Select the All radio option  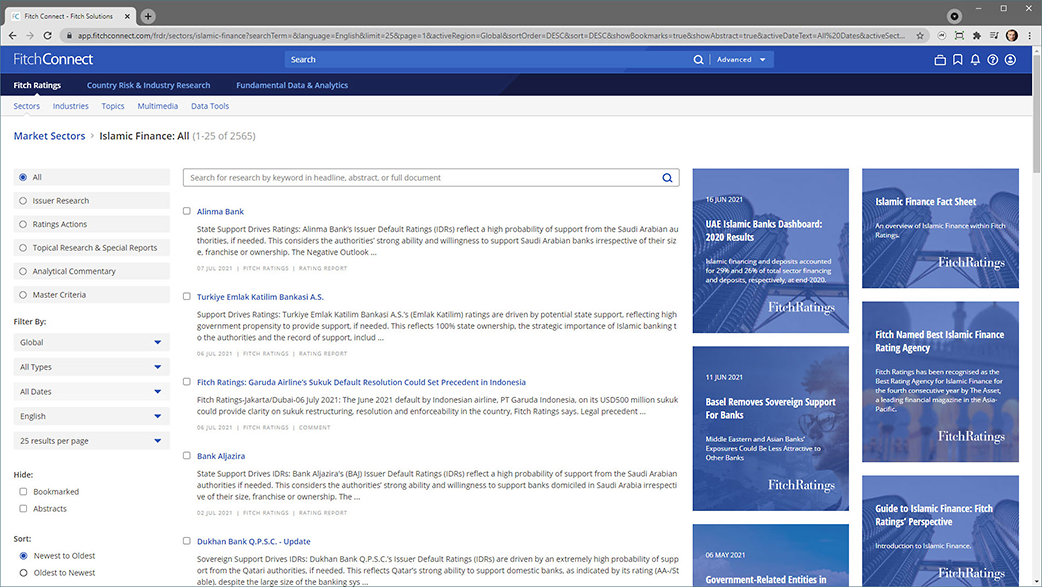click(x=23, y=177)
